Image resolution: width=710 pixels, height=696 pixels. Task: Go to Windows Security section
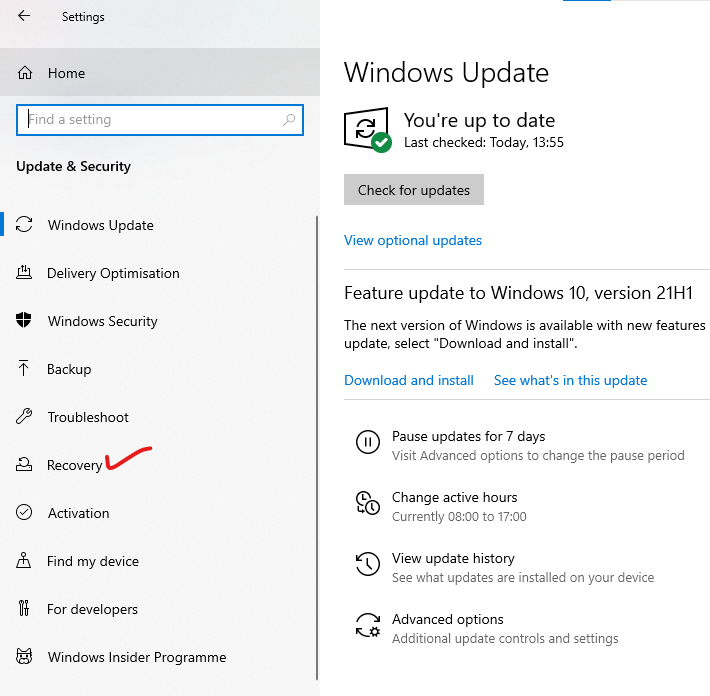(x=158, y=321)
